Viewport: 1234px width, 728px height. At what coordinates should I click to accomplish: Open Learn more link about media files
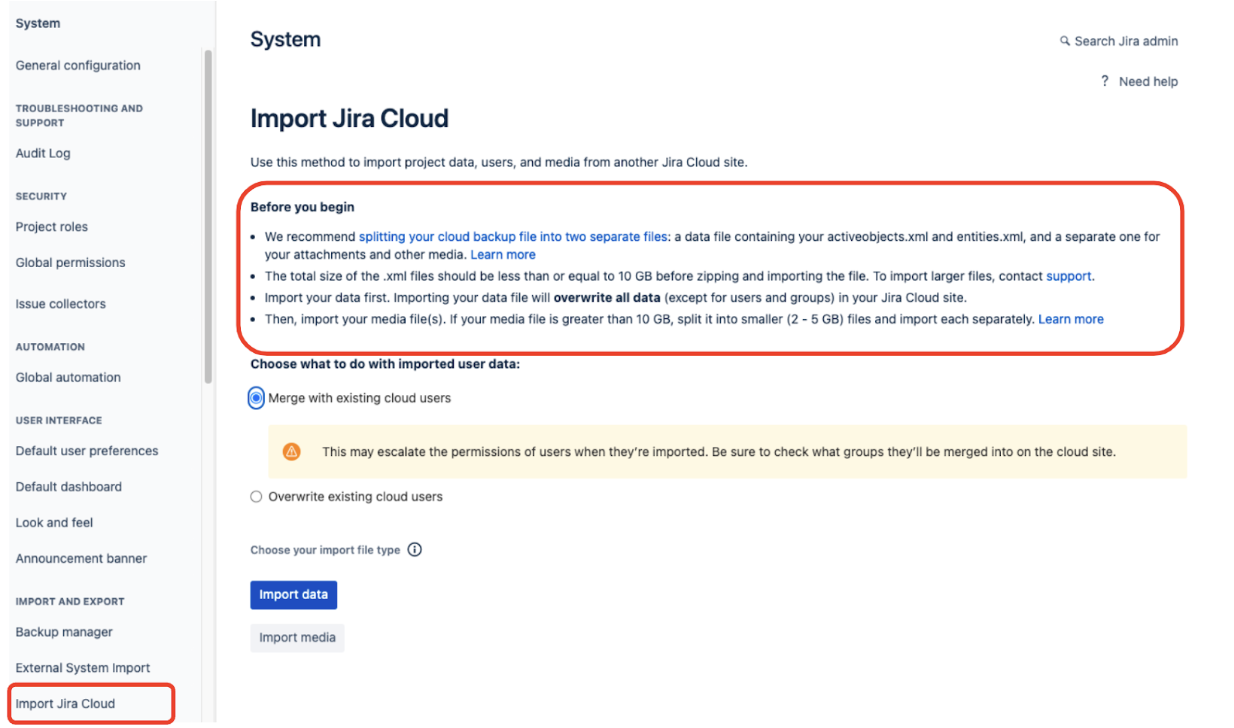1071,319
